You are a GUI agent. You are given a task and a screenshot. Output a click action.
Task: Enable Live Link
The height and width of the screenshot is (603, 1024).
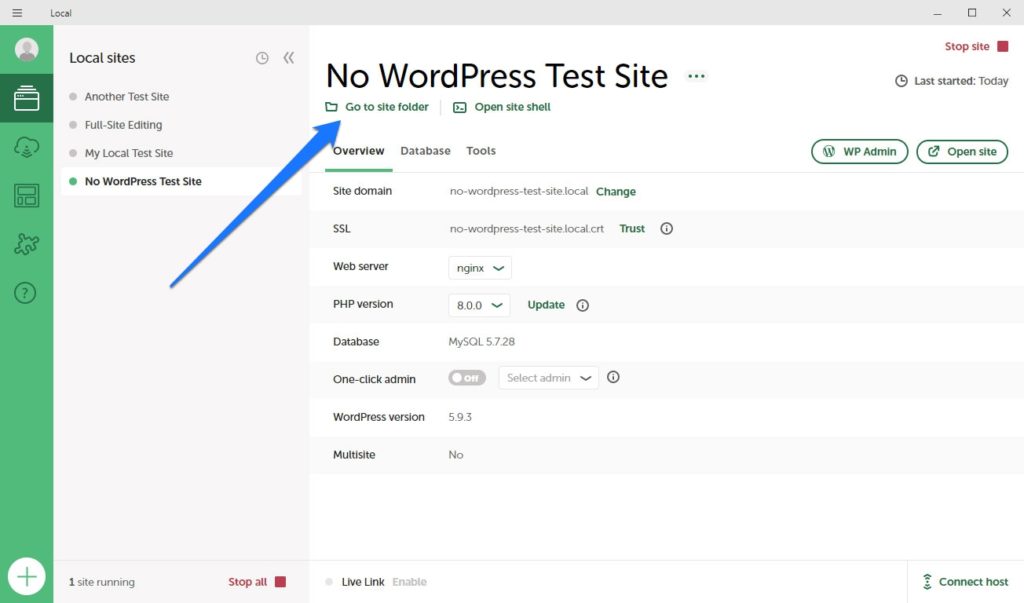(409, 581)
